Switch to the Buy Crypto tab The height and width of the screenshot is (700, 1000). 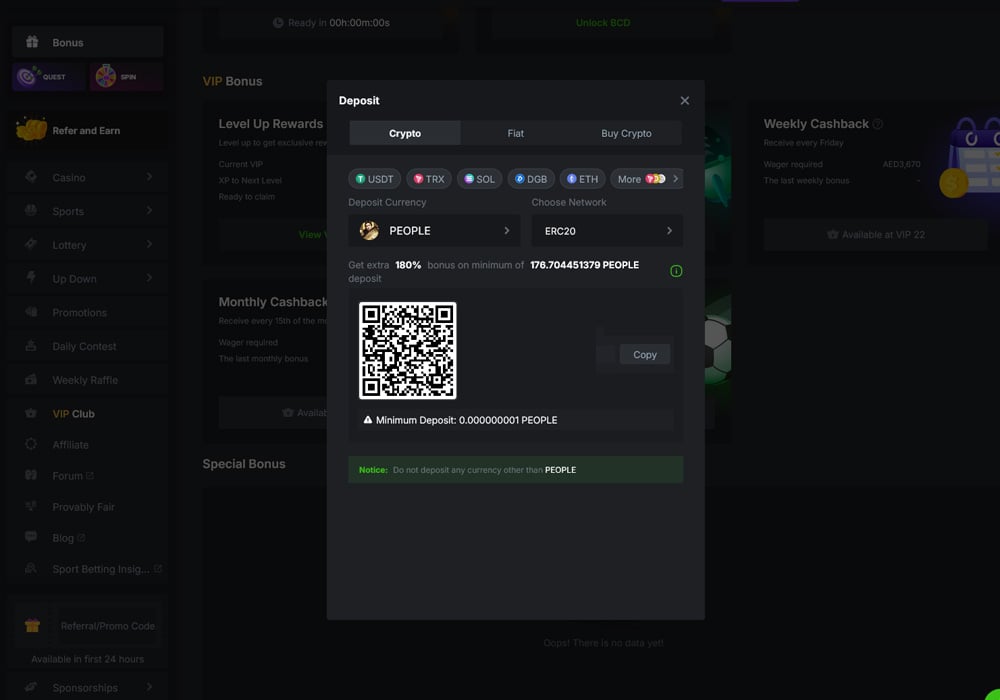[x=626, y=133]
